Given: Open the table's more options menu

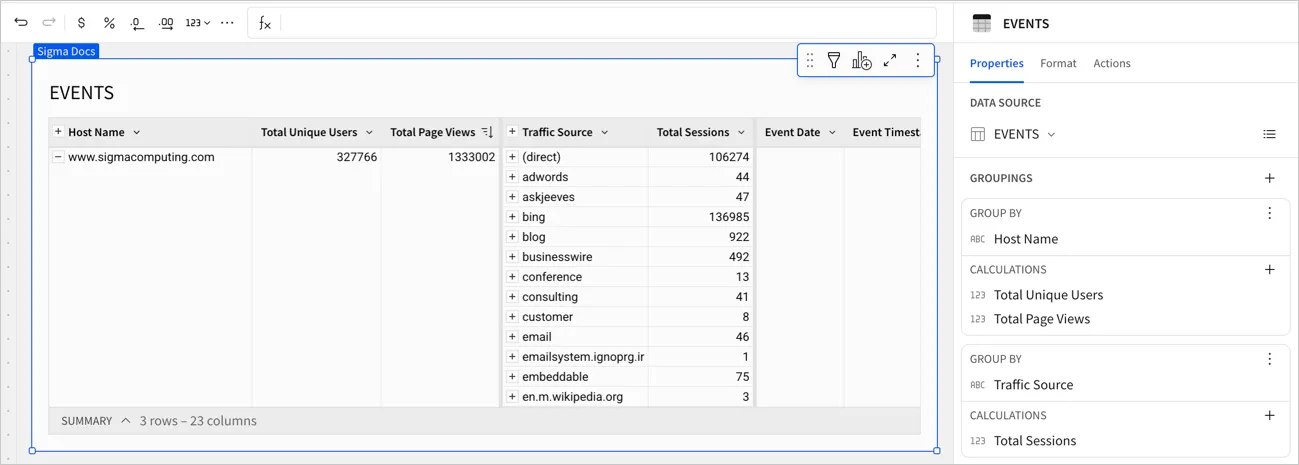Looking at the screenshot, I should point(918,61).
